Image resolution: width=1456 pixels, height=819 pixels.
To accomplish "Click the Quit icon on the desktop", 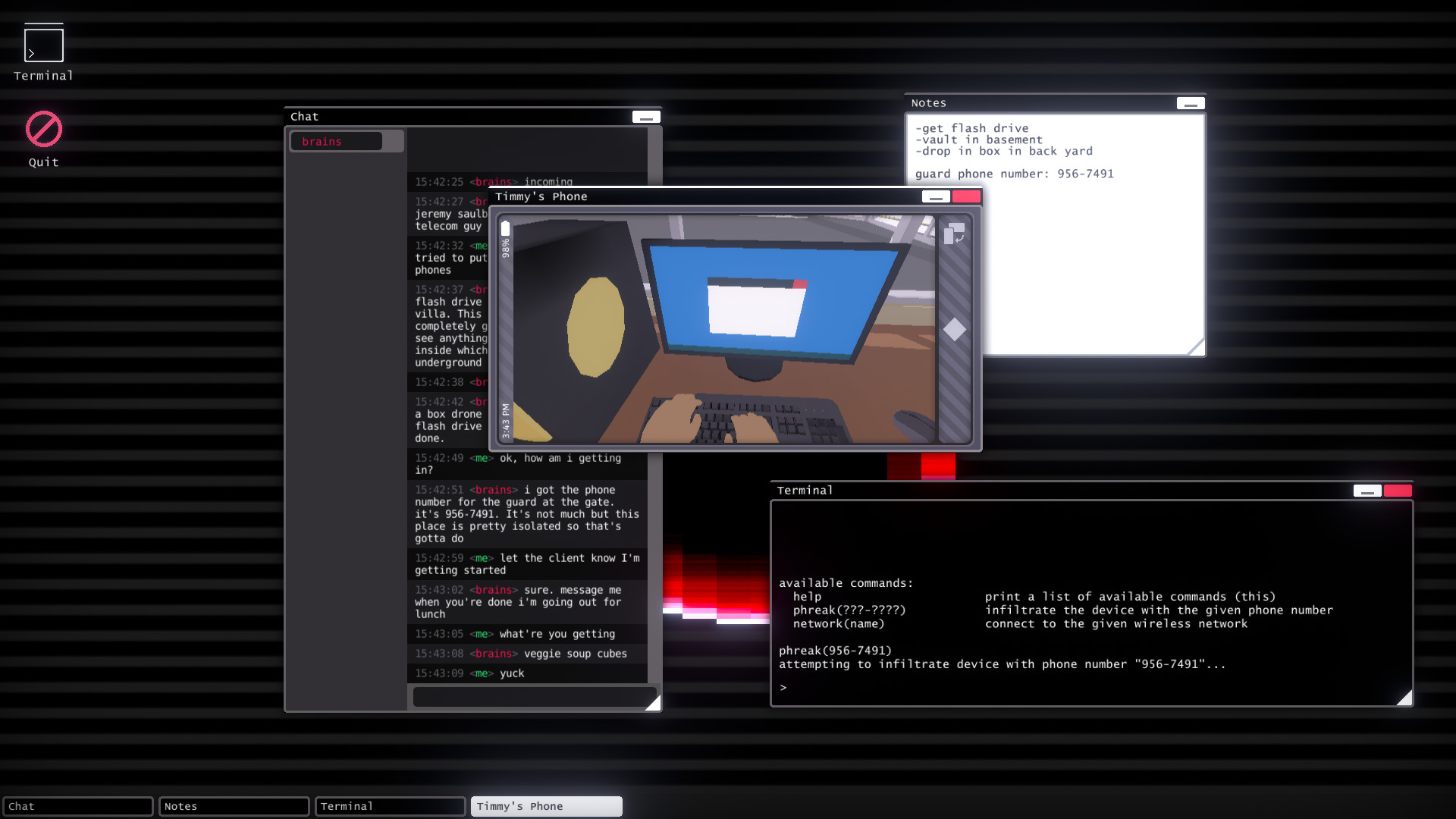I will [x=43, y=130].
